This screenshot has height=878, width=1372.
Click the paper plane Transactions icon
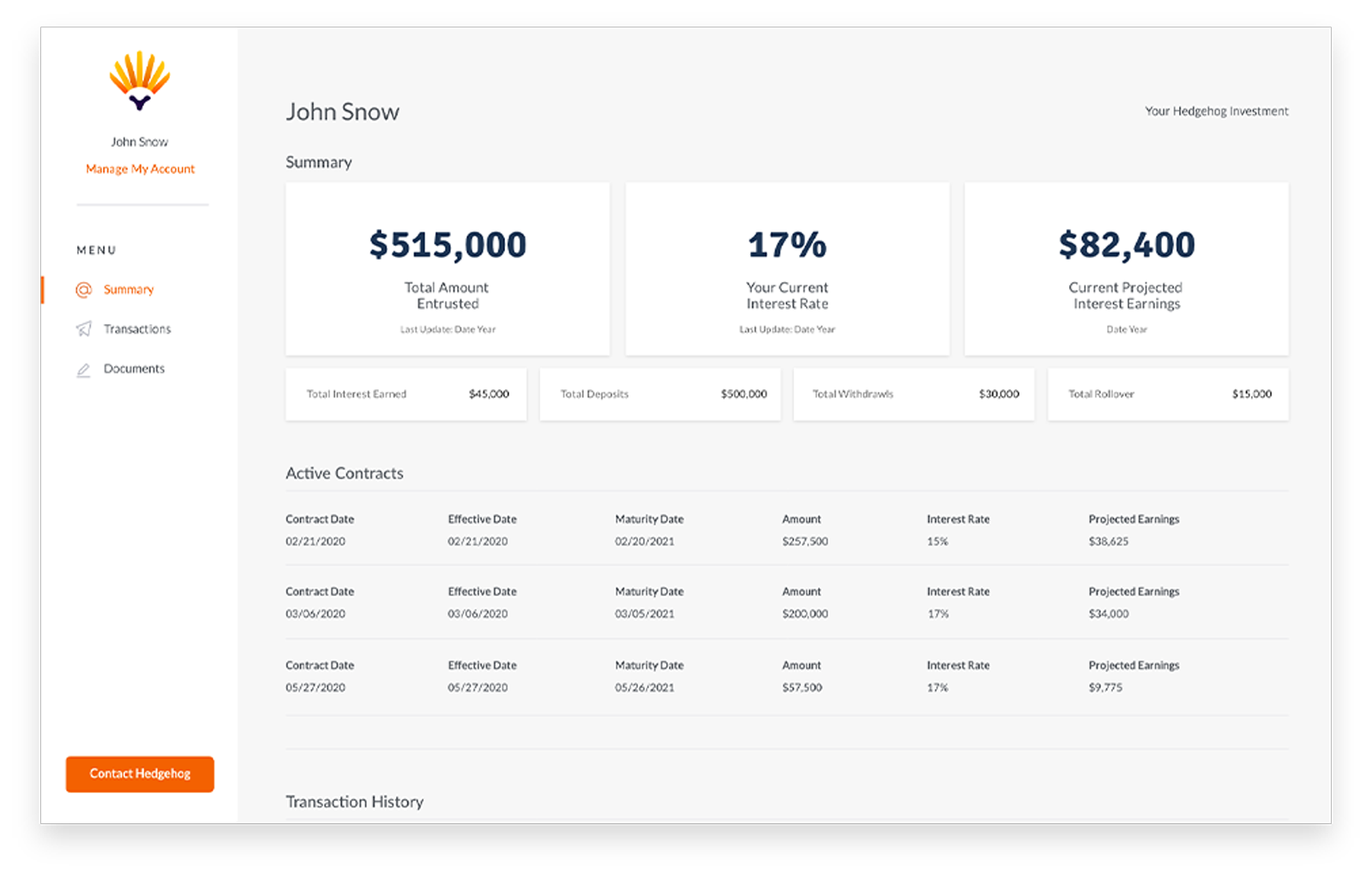(82, 328)
